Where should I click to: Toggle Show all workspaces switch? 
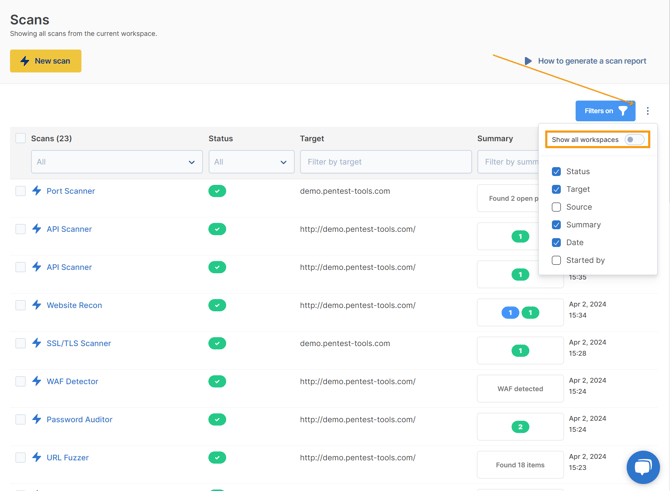(634, 139)
